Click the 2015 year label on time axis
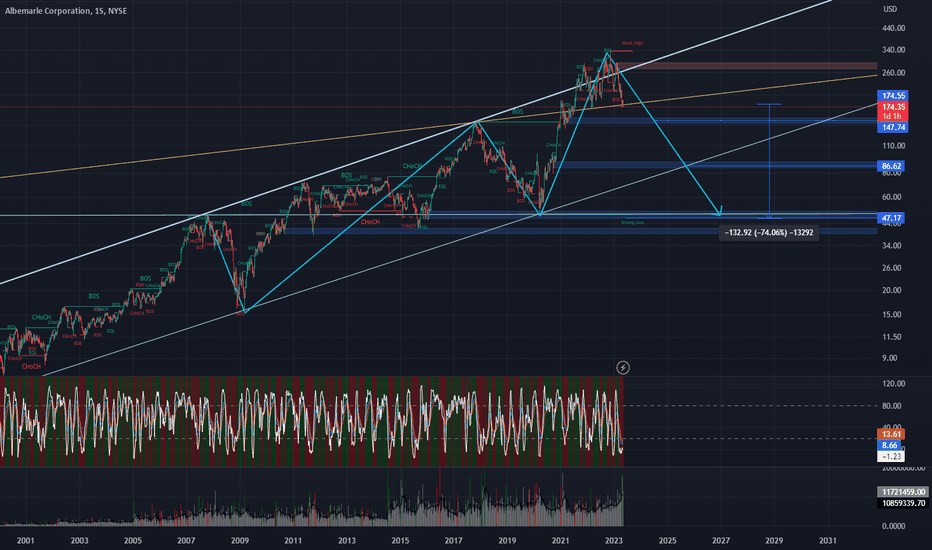Viewport: 932px width, 550px height. 400,540
